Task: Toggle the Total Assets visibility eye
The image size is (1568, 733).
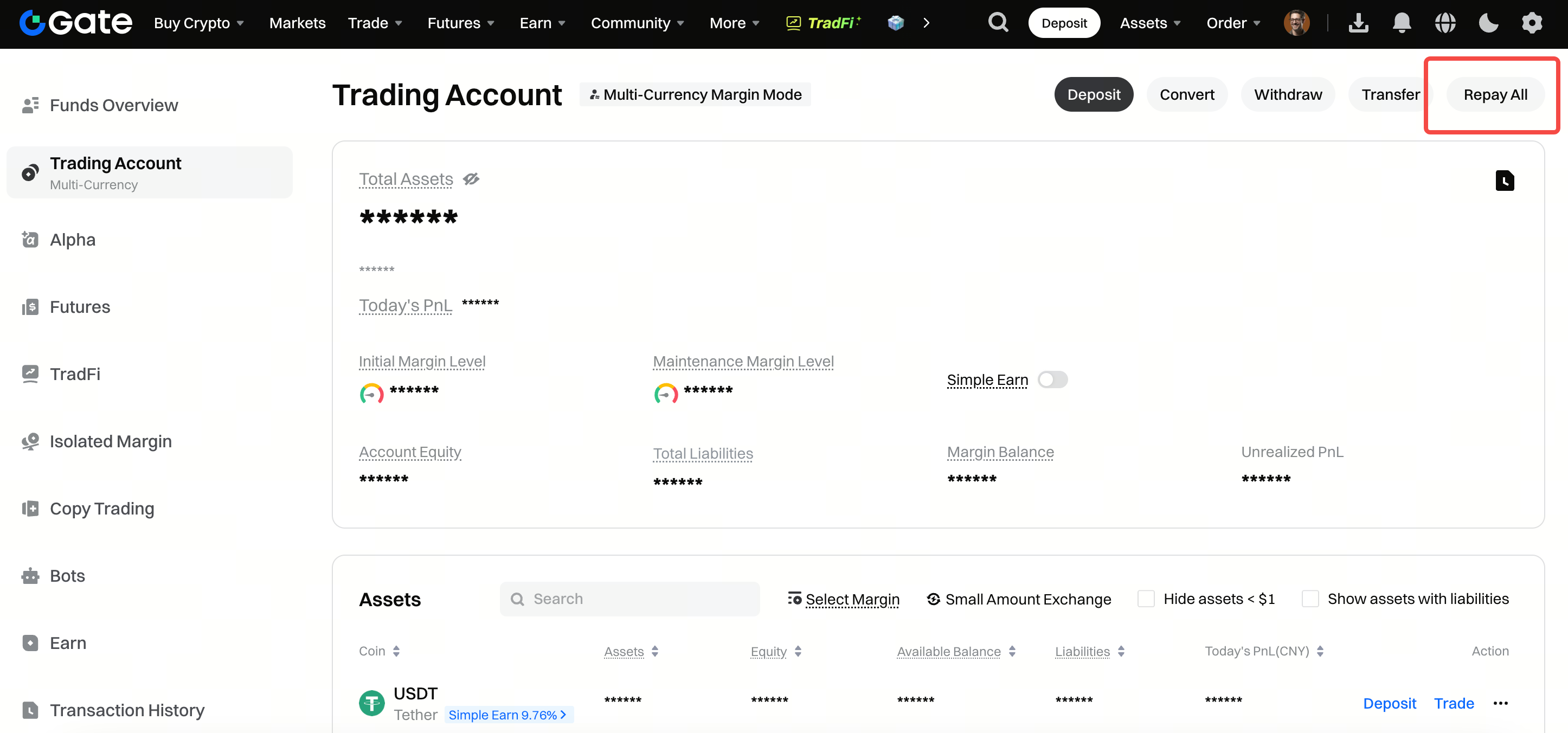Action: [471, 179]
